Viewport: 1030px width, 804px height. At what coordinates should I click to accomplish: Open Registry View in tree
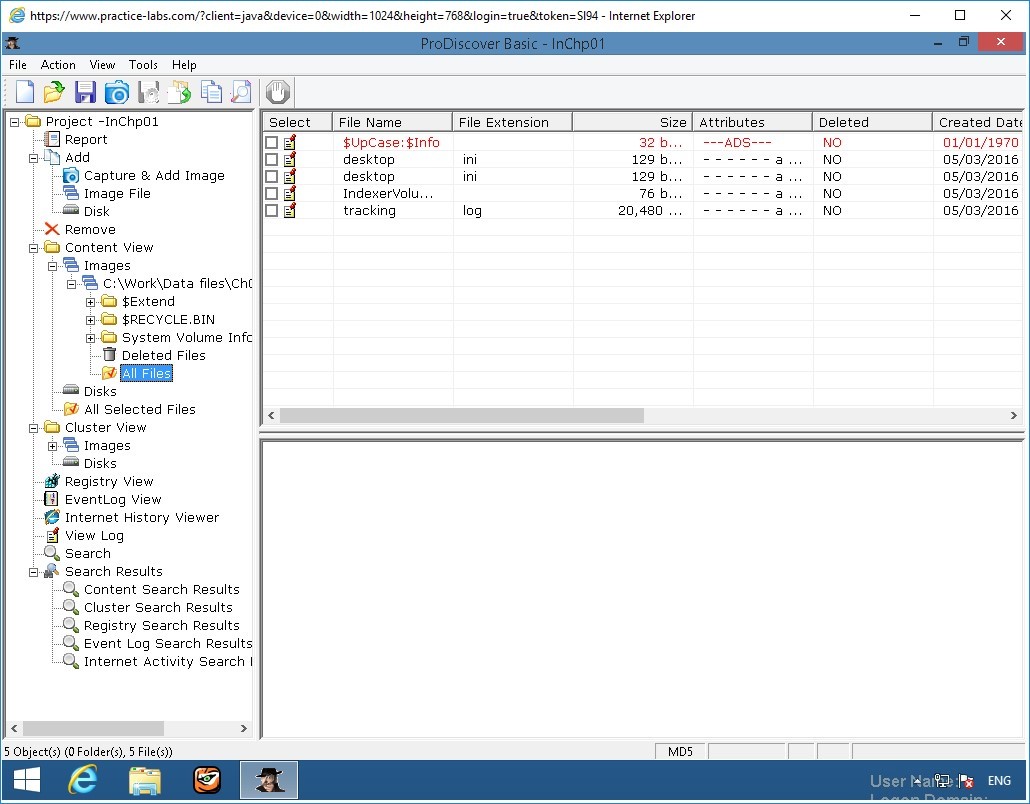coord(109,481)
